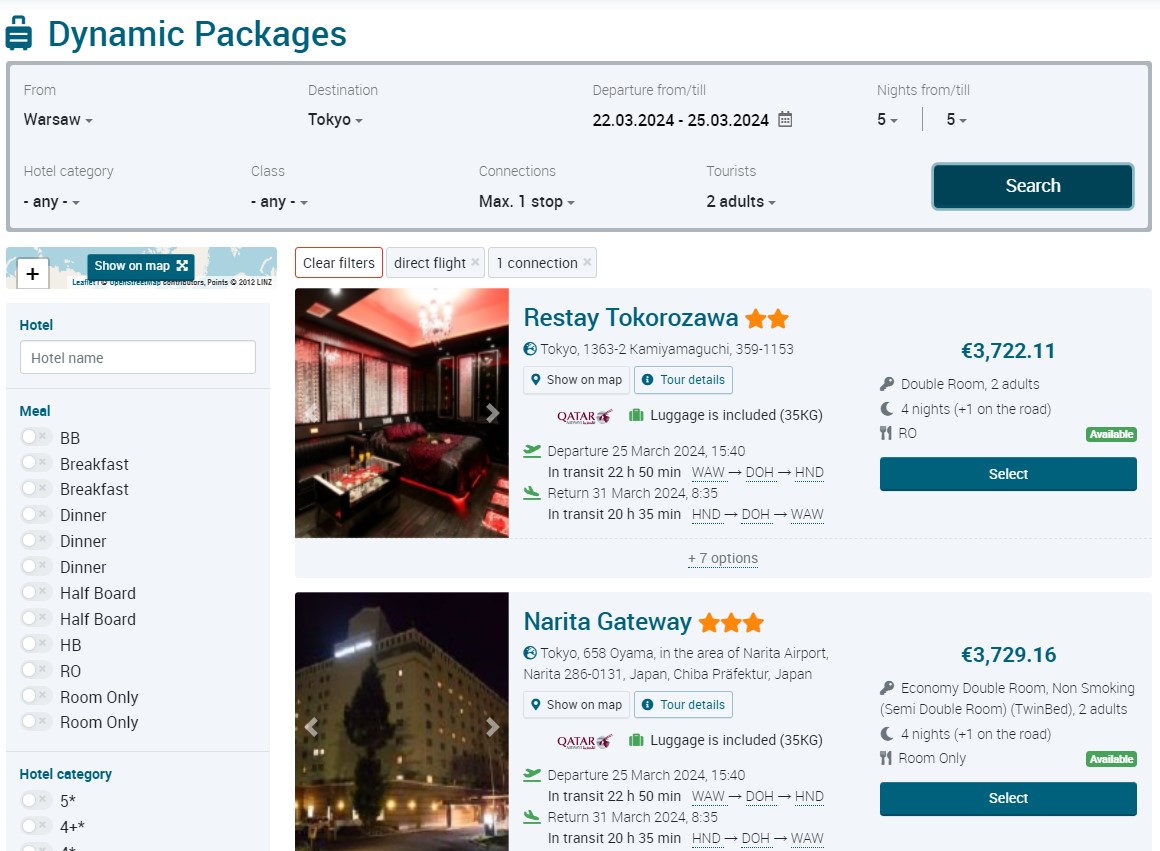Select the Restay Tokorozawa package
1160x851 pixels.
1008,474
